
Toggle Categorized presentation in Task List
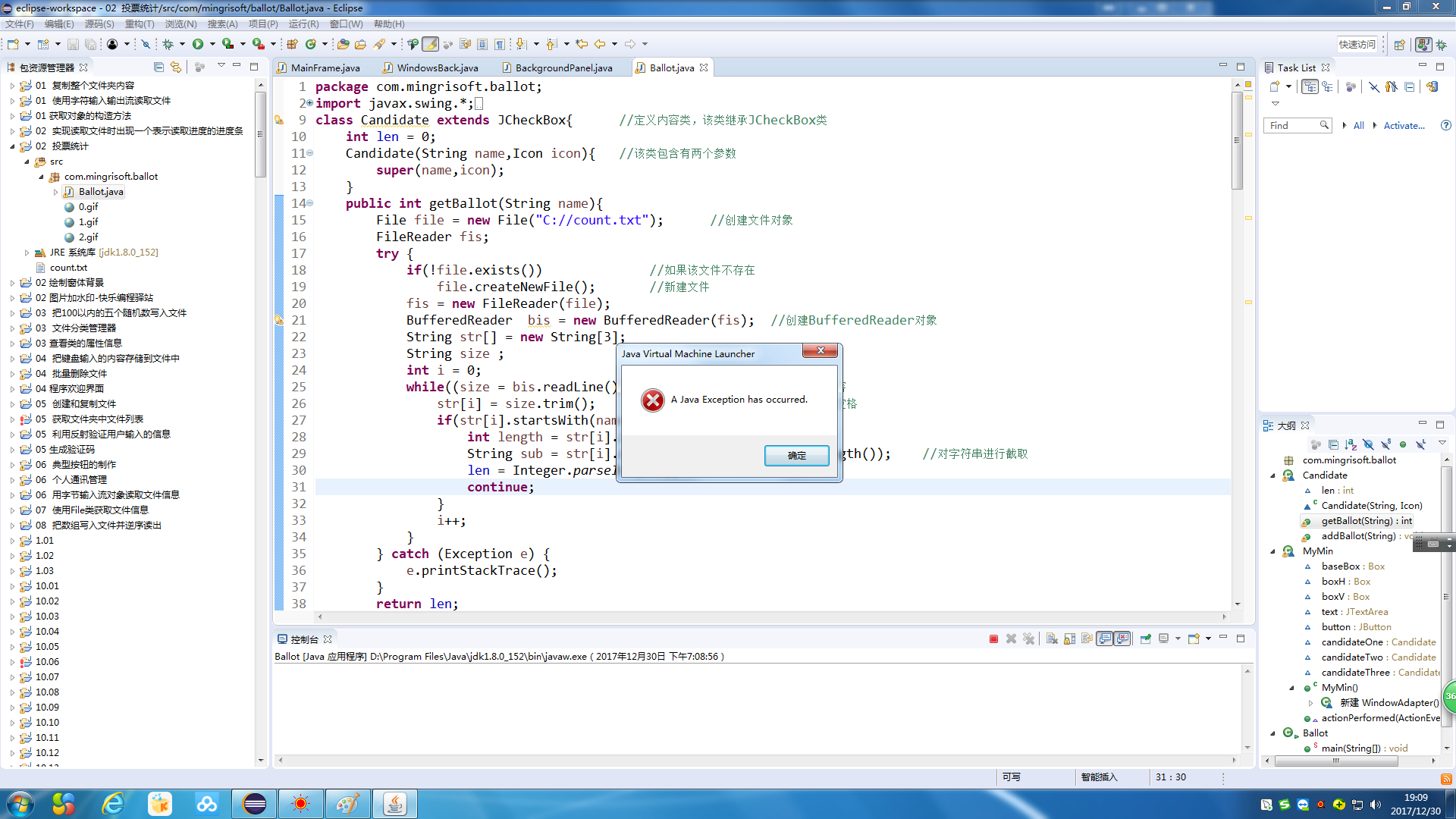[1310, 86]
